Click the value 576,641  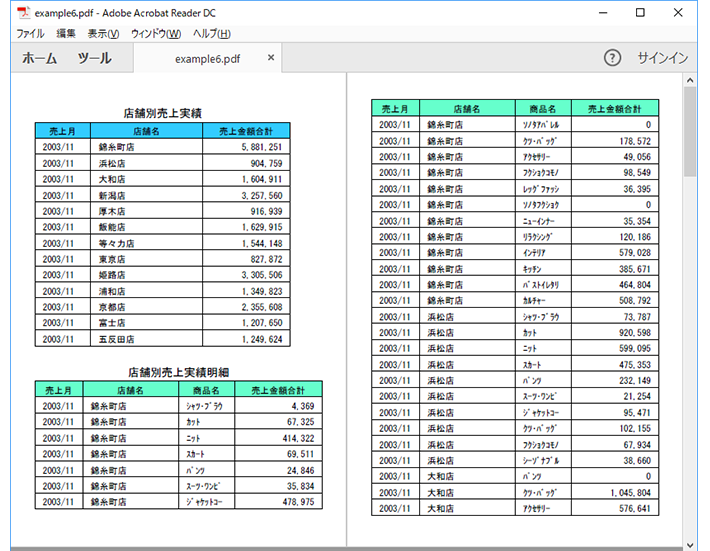click(x=635, y=508)
